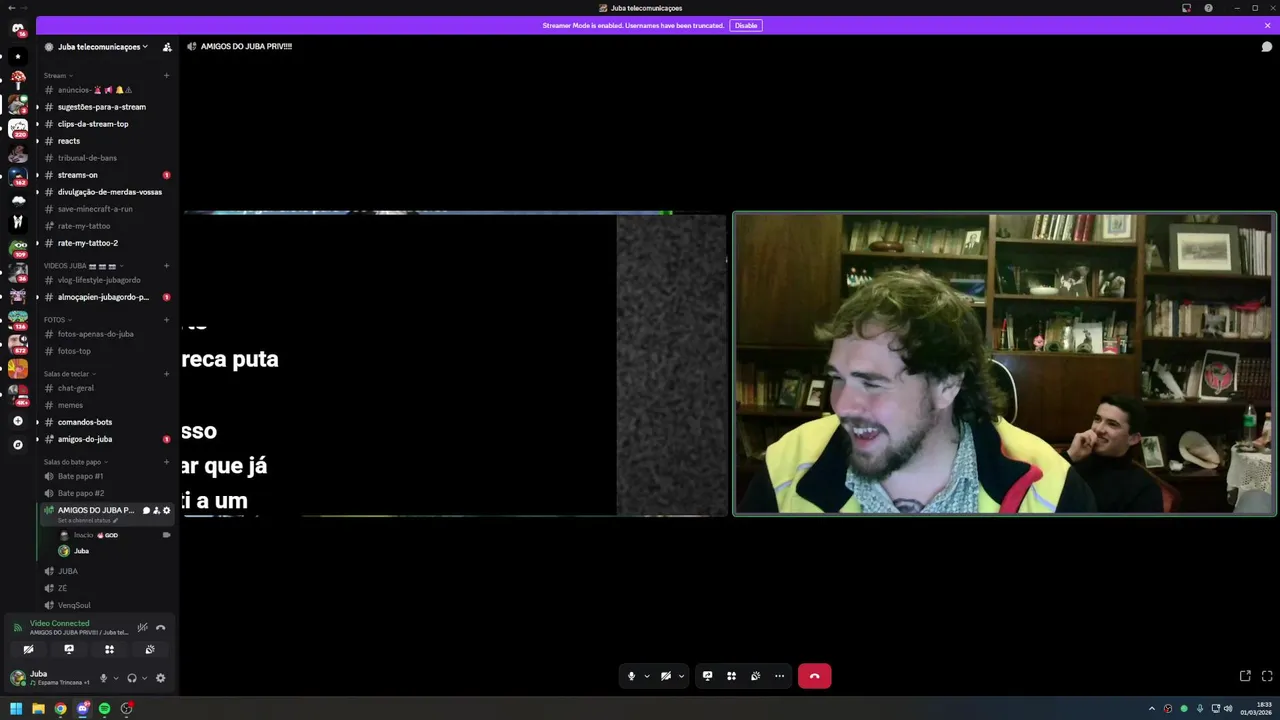The image size is (1280, 720).
Task: Click the Add a Server plus icon
Action: pos(18,421)
